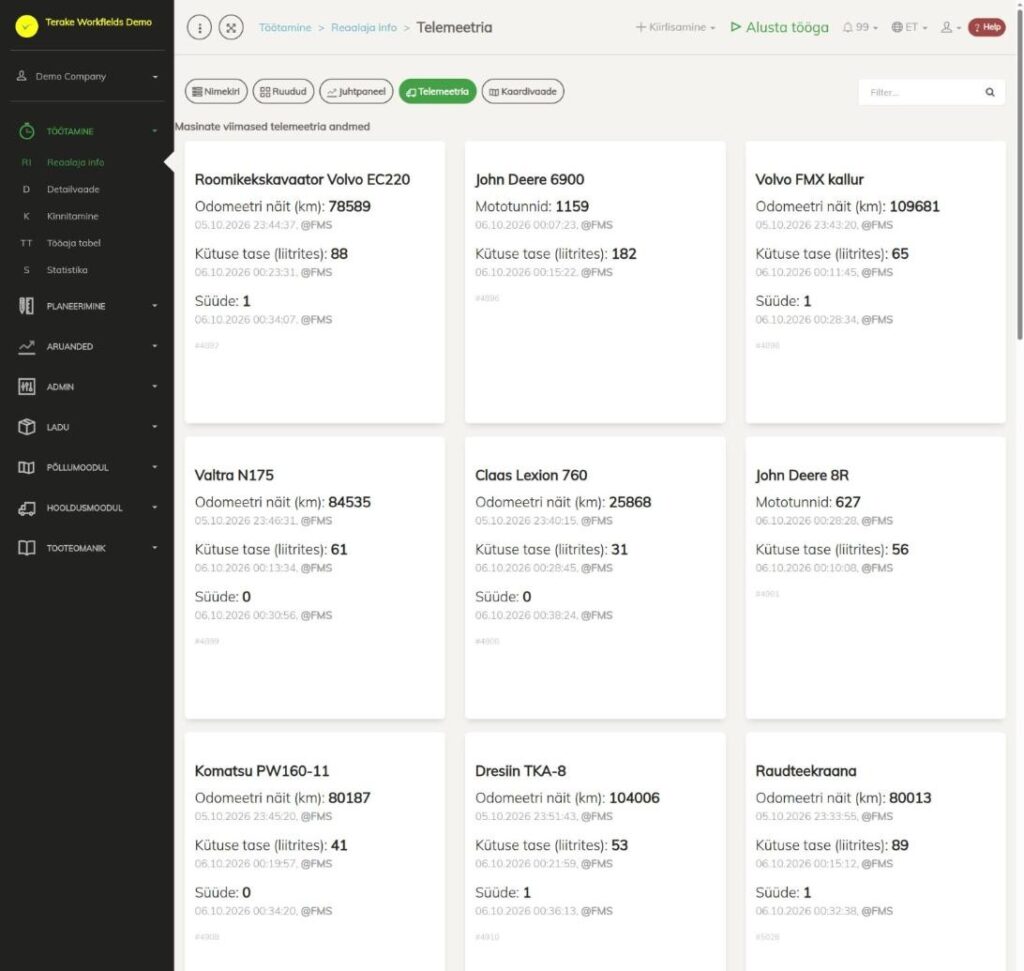Click the Planeerimine sidebar icon
Viewport: 1024px width, 971px height.
pos(26,306)
